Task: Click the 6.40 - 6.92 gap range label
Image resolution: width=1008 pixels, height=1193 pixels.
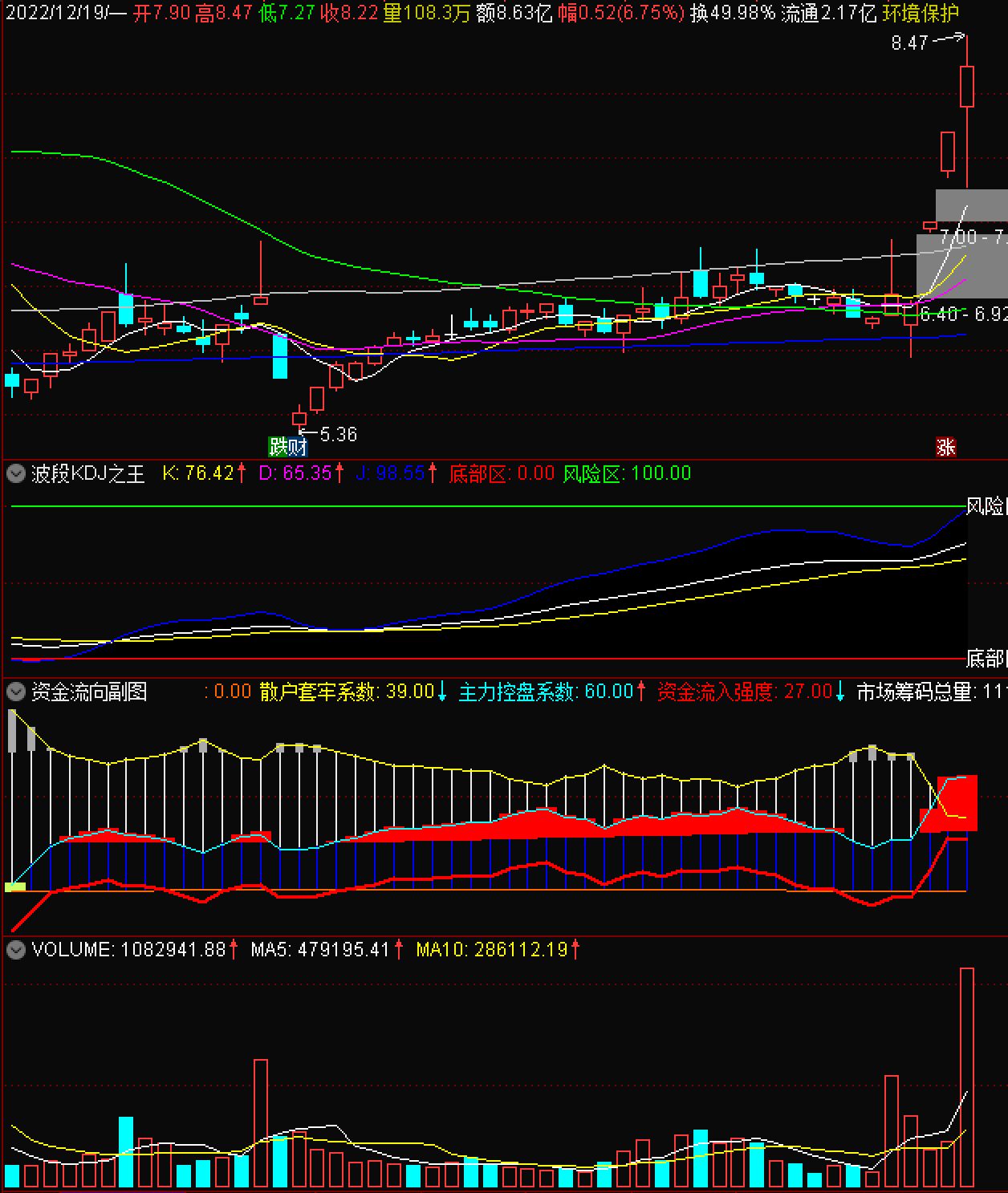Action: 963,314
